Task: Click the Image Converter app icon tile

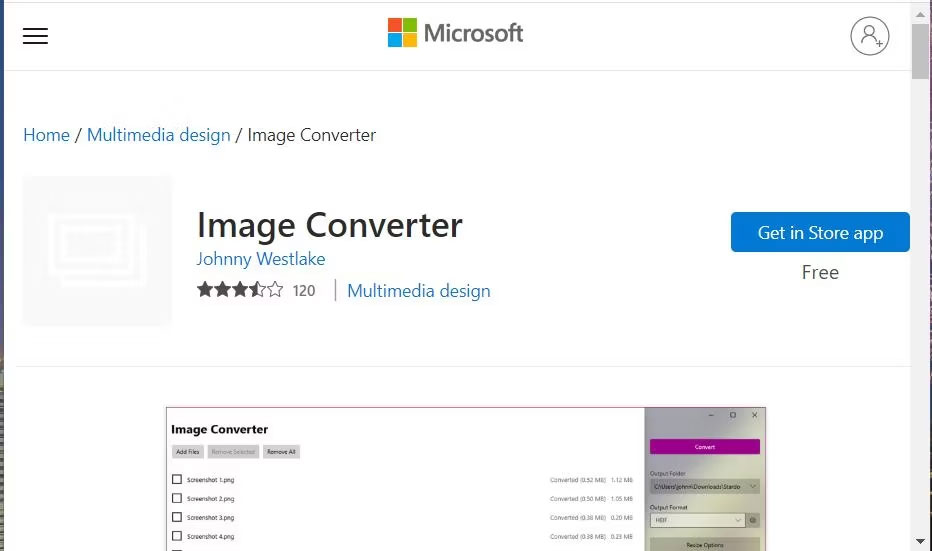Action: [97, 251]
